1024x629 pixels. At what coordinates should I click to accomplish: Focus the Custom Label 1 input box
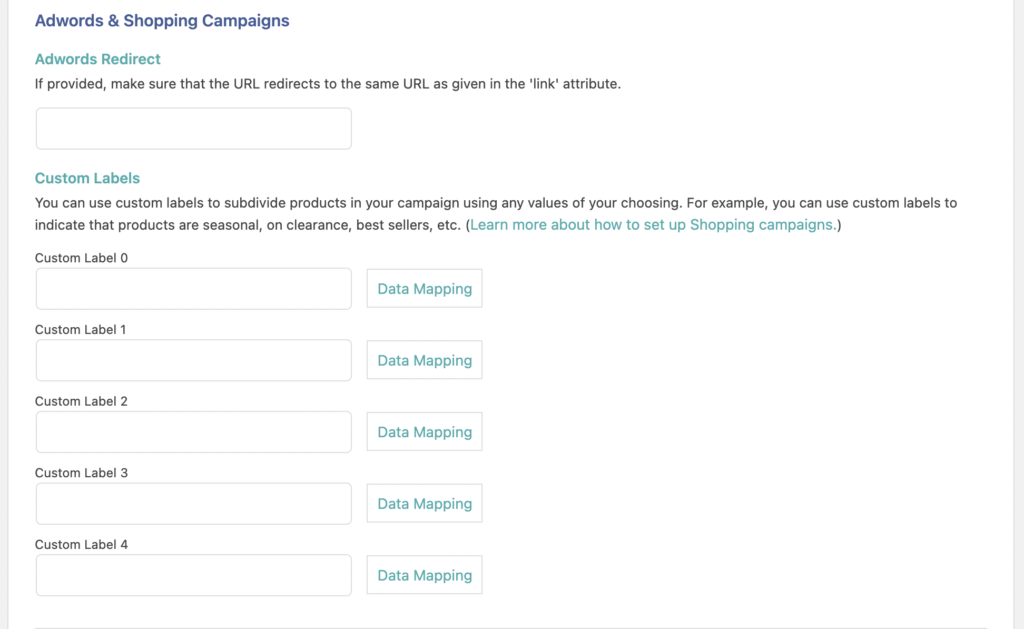click(x=193, y=359)
